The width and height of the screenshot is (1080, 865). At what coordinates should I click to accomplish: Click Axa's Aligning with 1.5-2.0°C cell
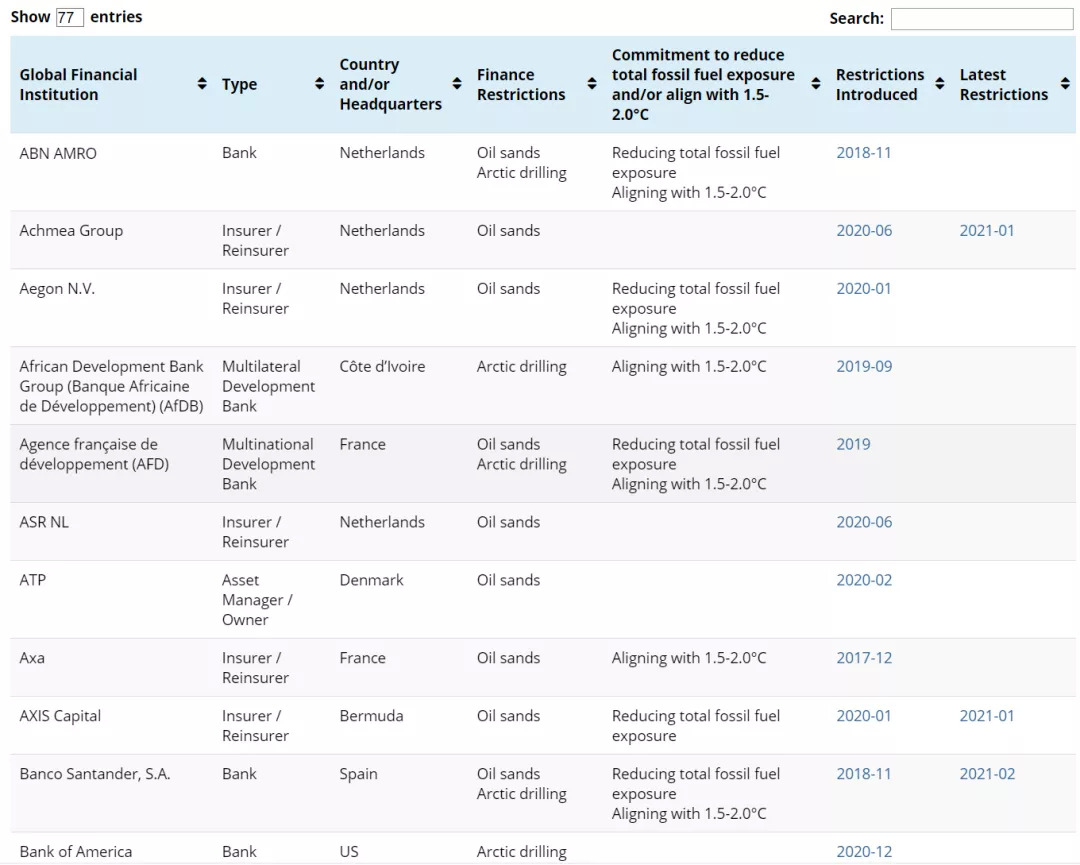click(689, 658)
